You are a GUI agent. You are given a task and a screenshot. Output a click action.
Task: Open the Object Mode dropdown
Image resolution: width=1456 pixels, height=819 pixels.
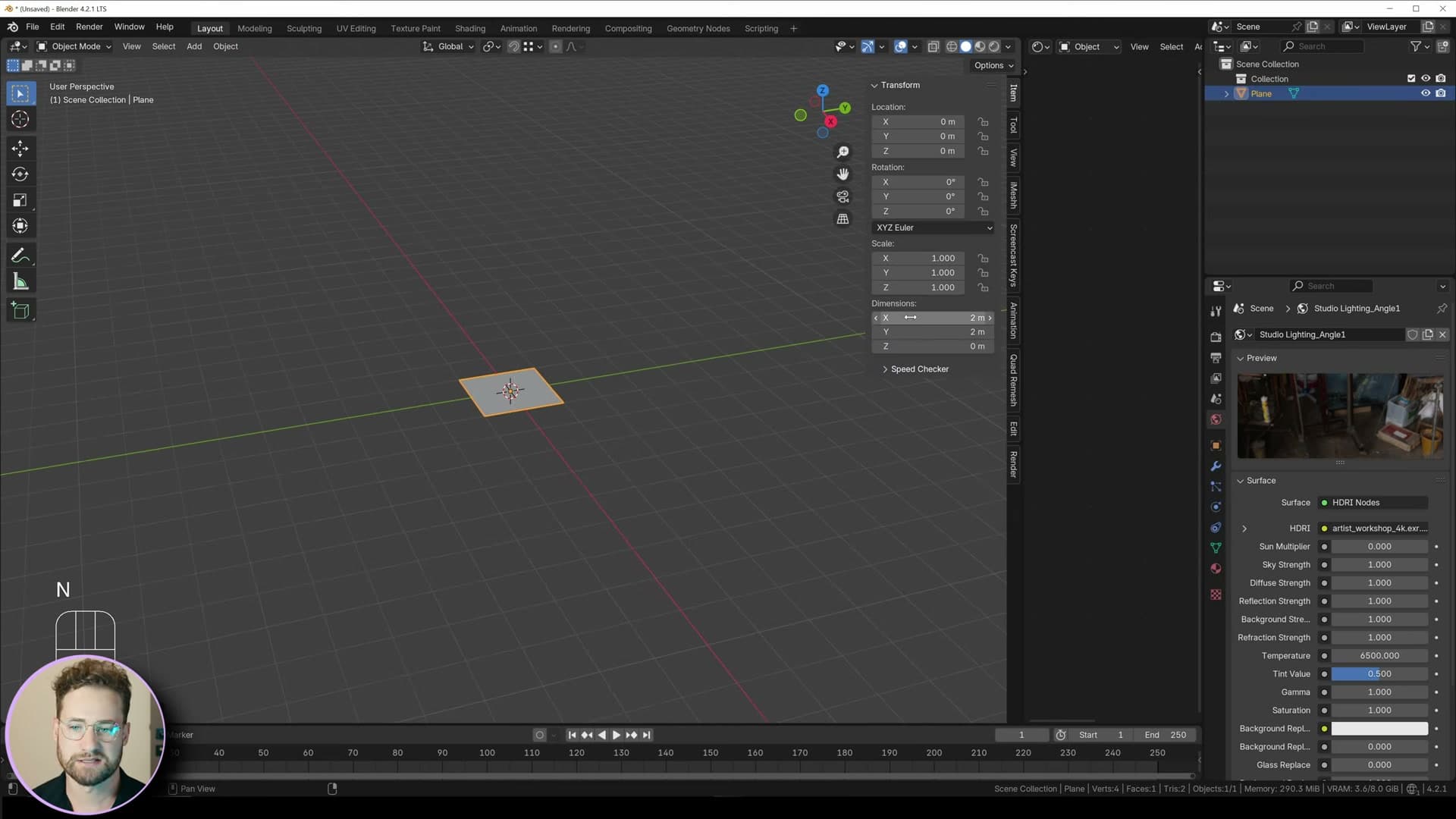pyautogui.click(x=74, y=46)
